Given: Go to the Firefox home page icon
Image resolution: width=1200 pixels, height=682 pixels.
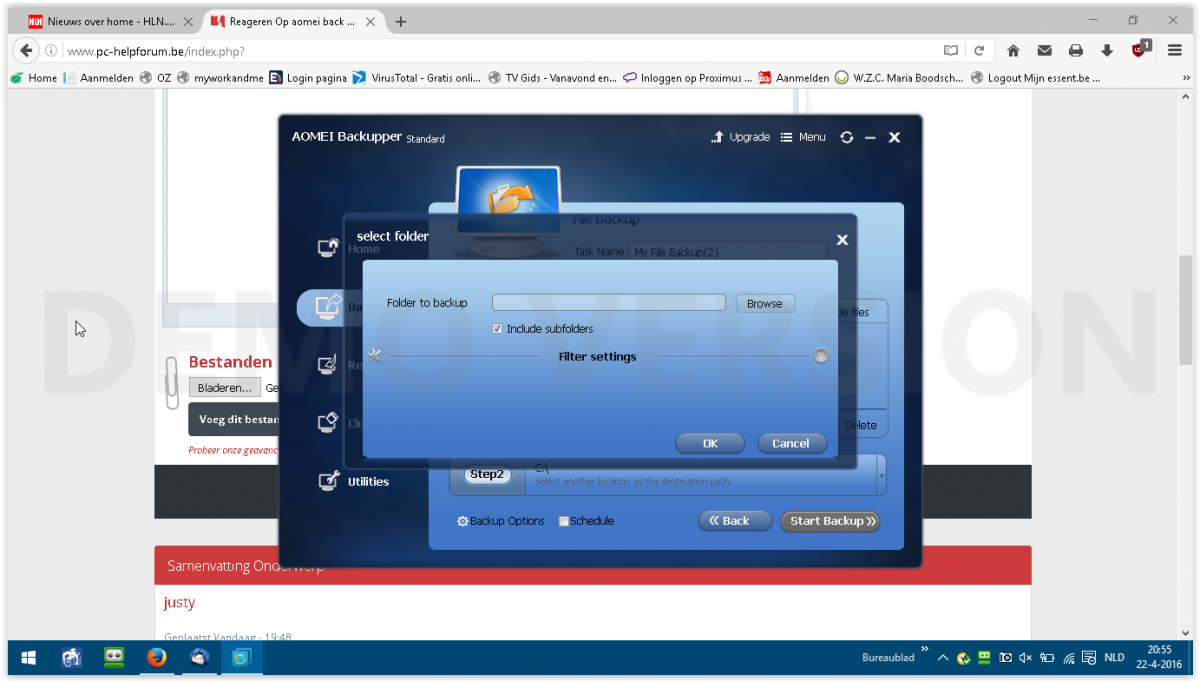Looking at the screenshot, I should point(1013,51).
